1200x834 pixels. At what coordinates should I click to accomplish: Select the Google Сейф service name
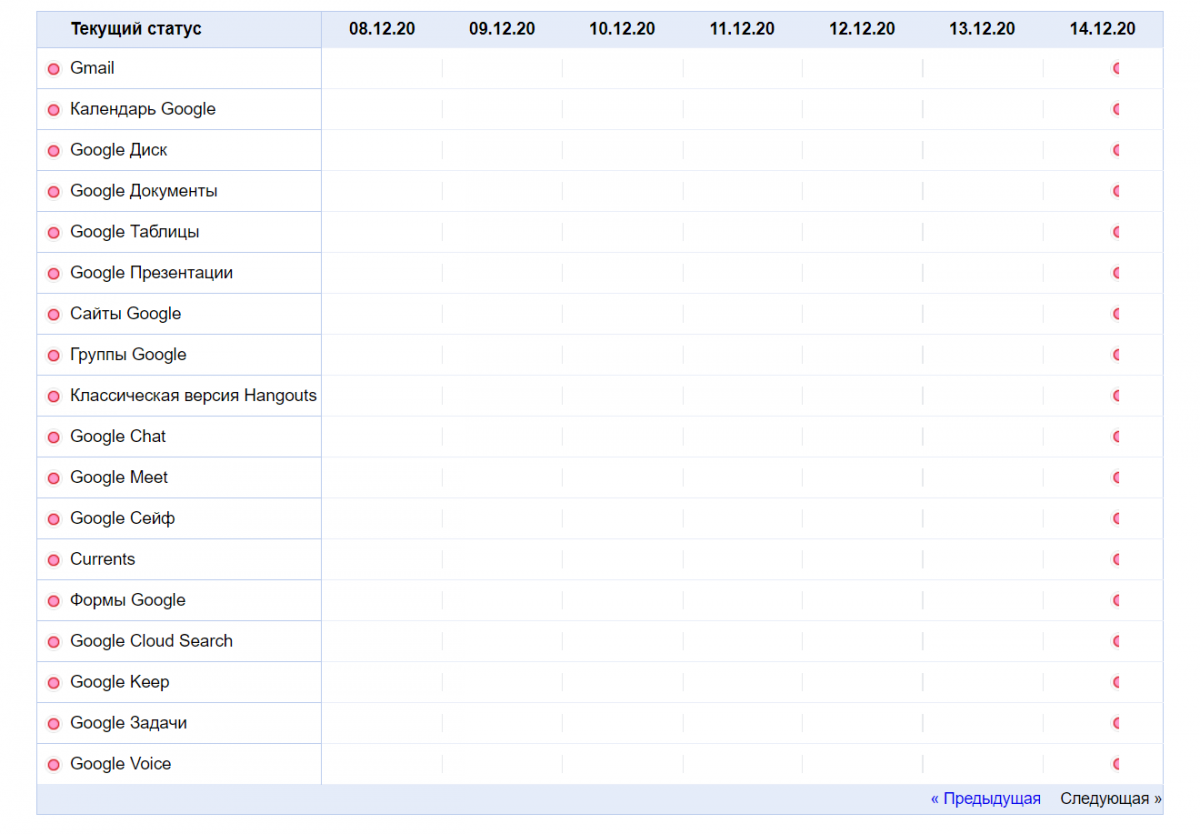[x=123, y=519]
